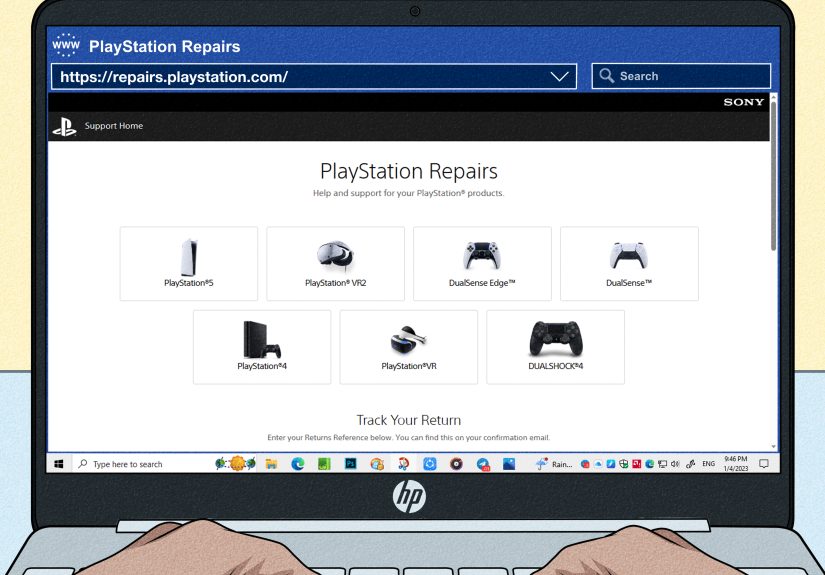The image size is (825, 575).
Task: Select the DualSense Edge controller tile
Action: (482, 264)
